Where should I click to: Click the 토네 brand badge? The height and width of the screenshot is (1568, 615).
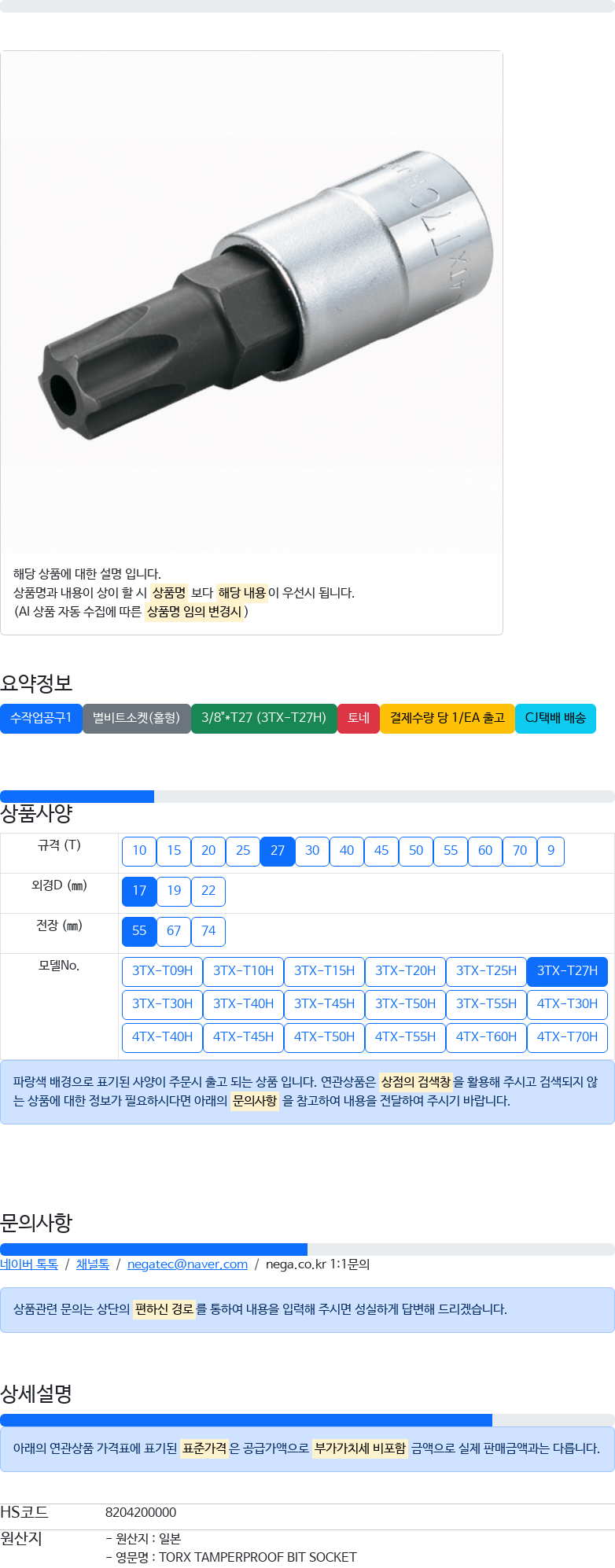(359, 718)
